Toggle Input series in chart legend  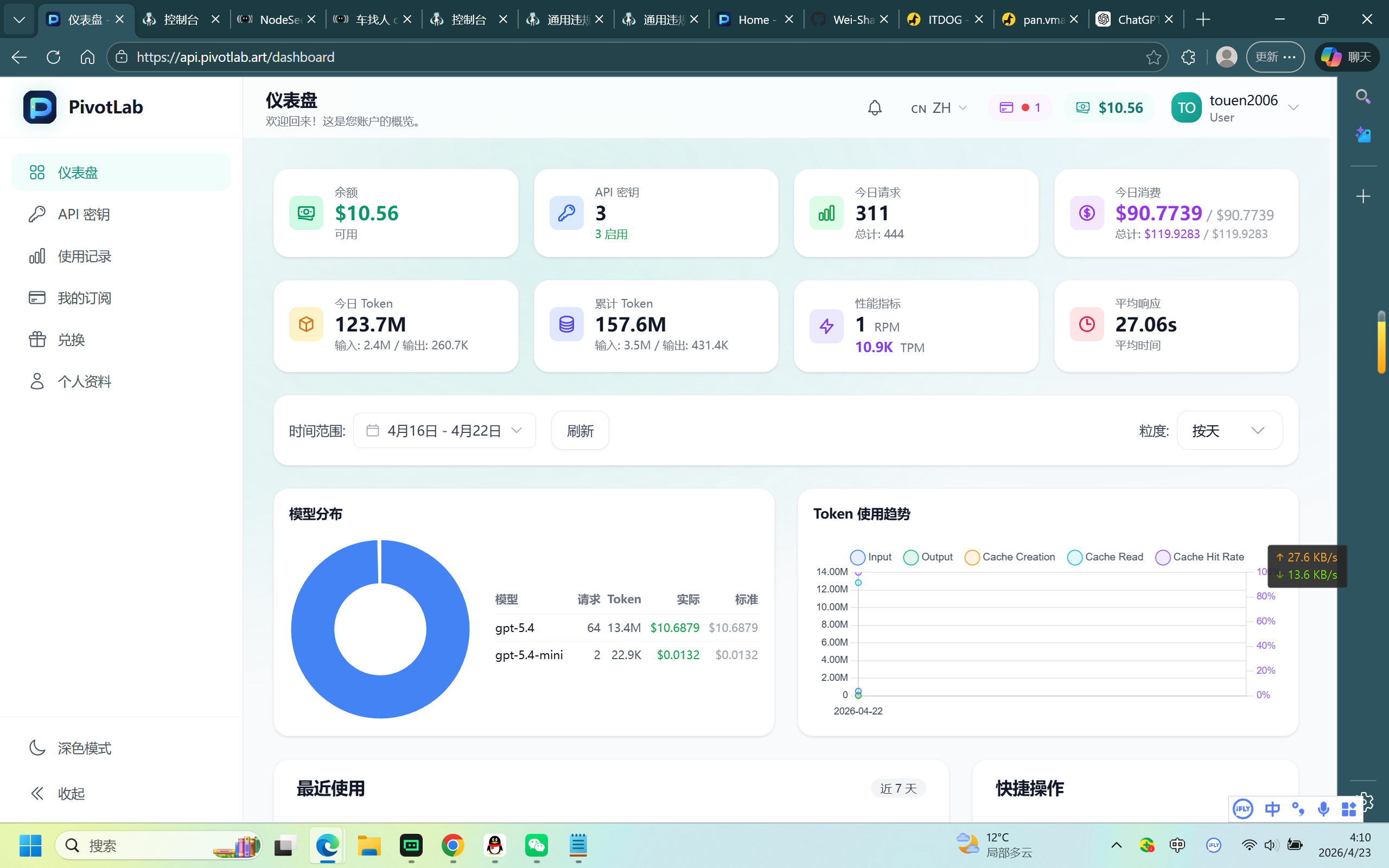point(871,557)
